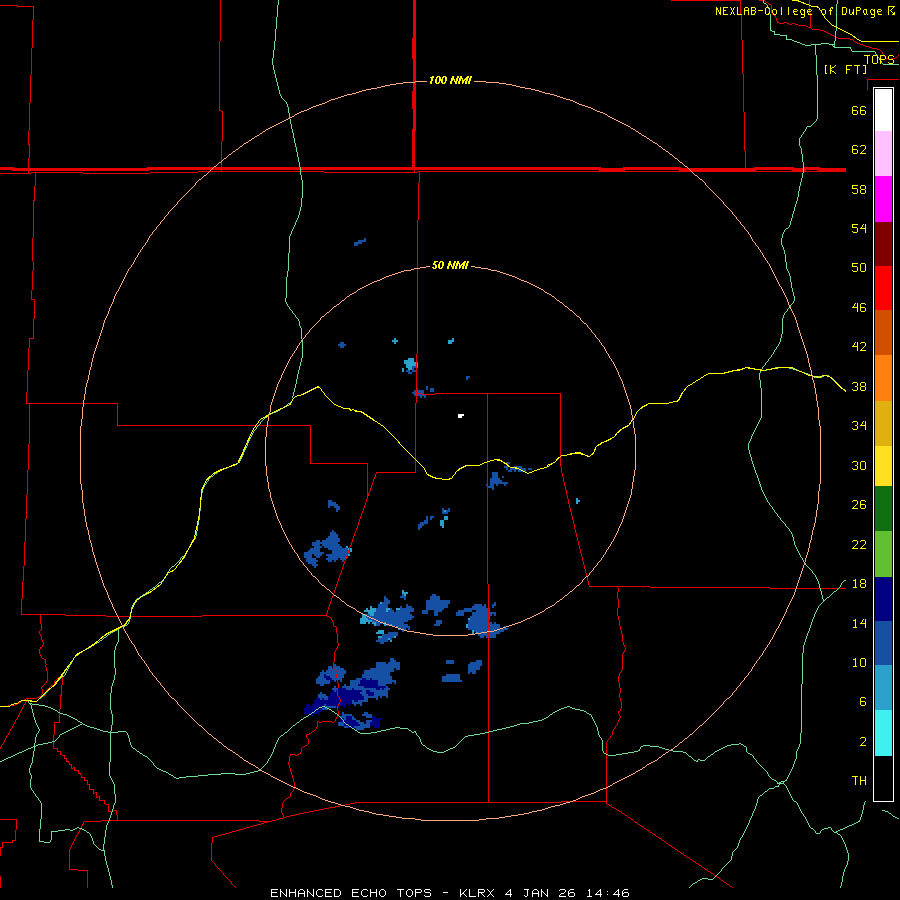Click the 54 legend value
900x900 pixels.
point(859,228)
